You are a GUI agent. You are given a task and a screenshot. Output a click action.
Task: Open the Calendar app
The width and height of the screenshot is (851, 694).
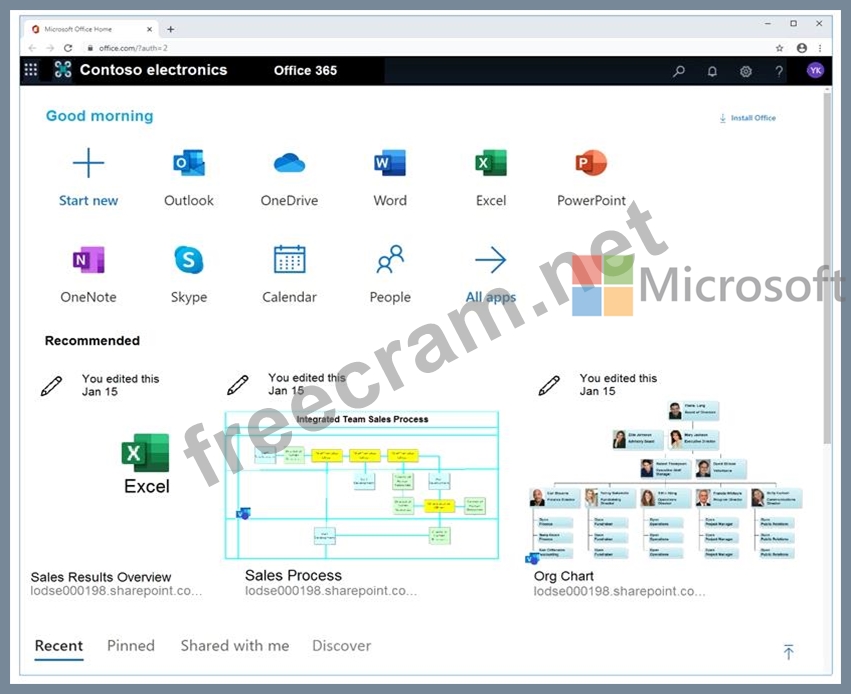pyautogui.click(x=289, y=259)
